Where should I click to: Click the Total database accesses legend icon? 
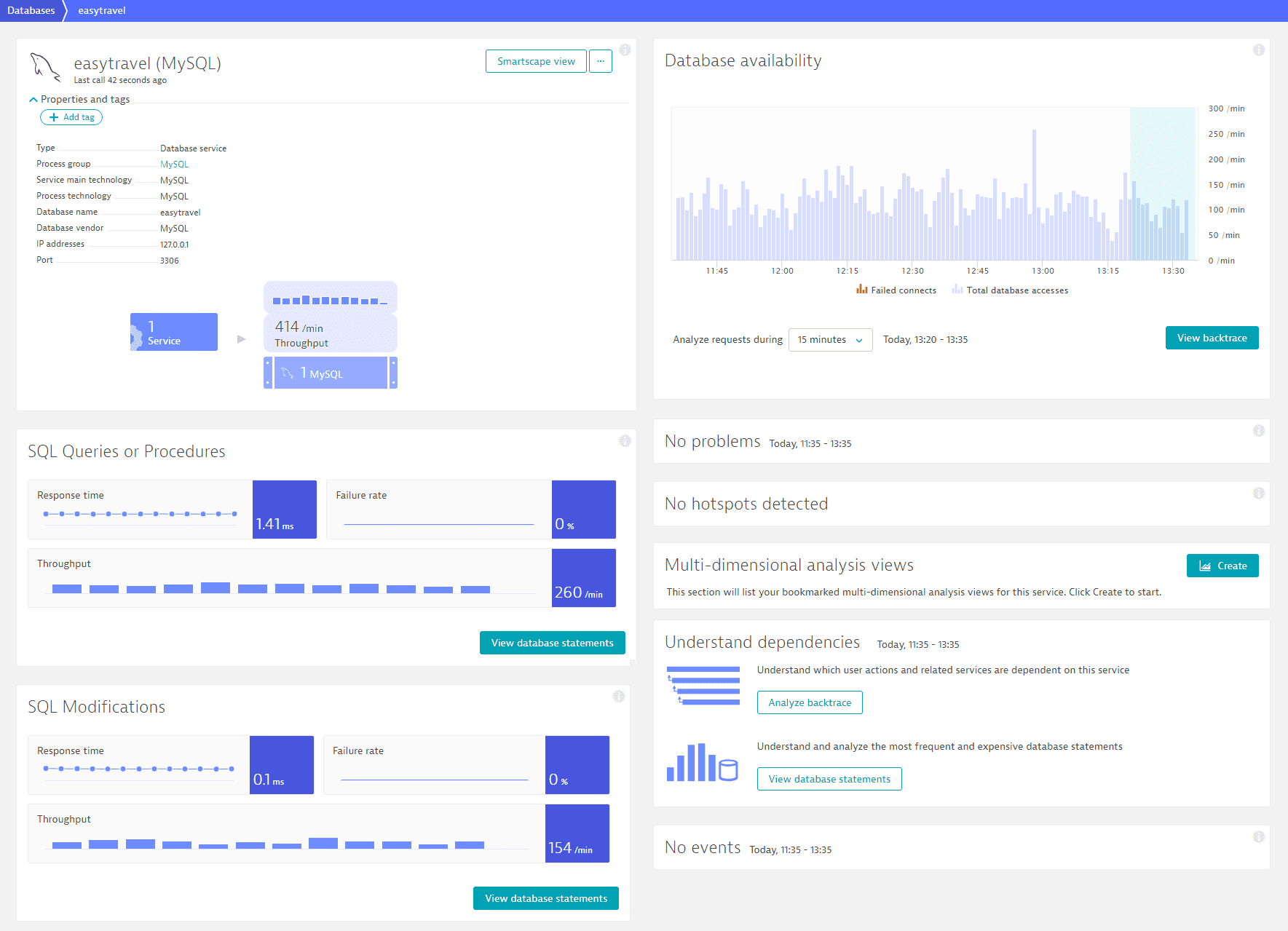coord(957,289)
